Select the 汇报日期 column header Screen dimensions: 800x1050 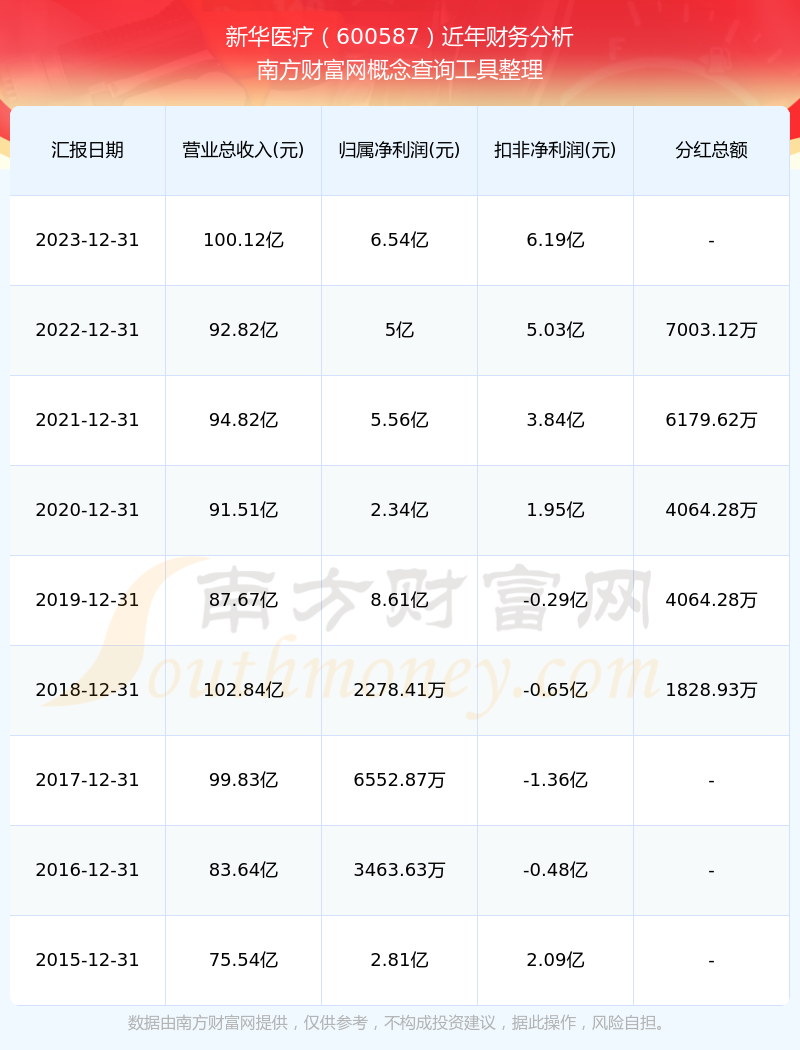tap(88, 150)
